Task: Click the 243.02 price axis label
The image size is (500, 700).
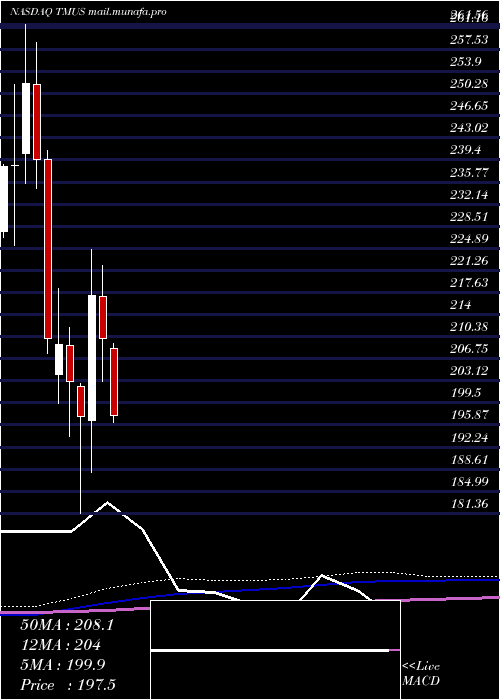Action: pyautogui.click(x=469, y=128)
